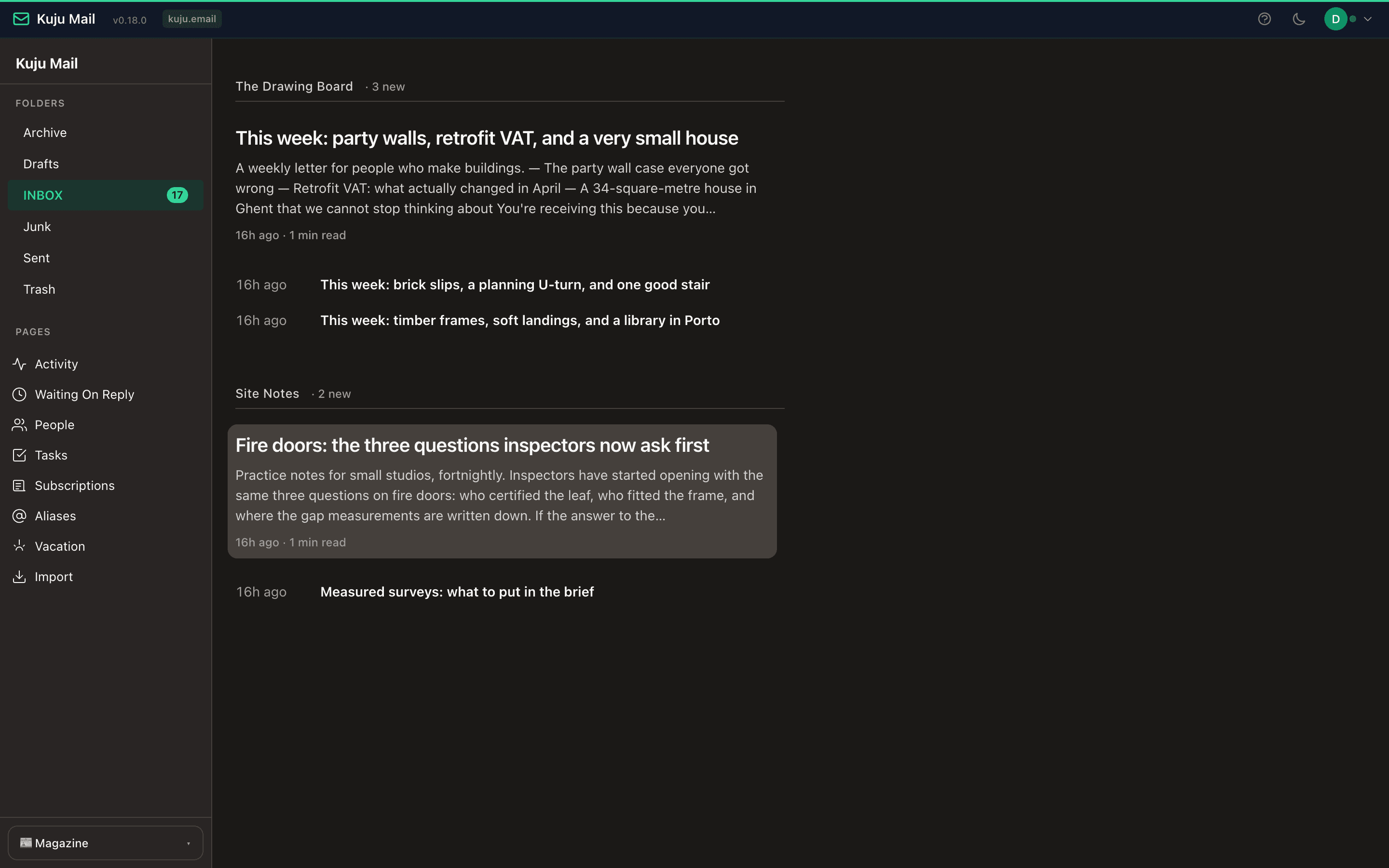Screen dimensions: 1389x868
Task: Open the Trash folder
Action: click(106, 289)
